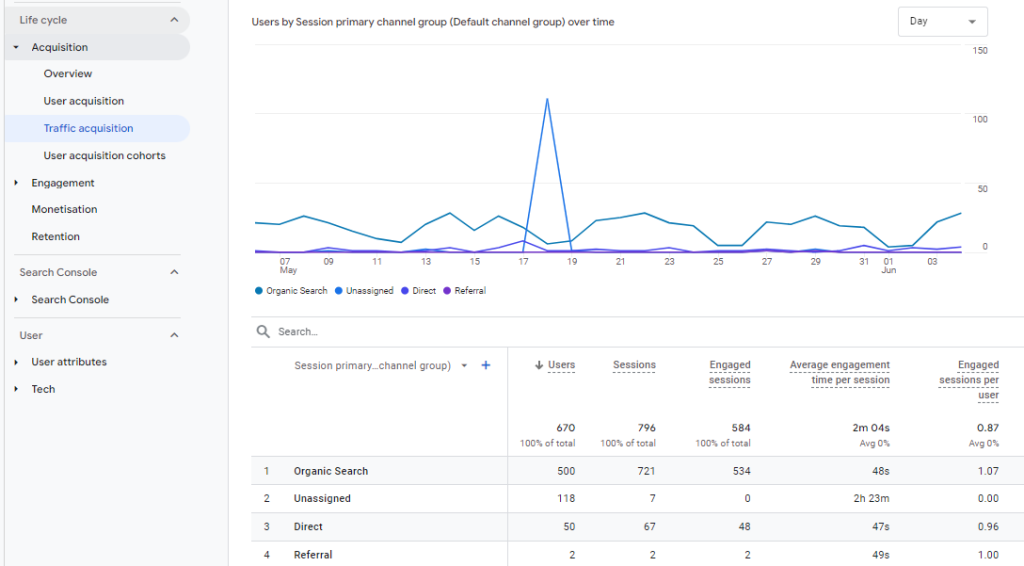Sort table by Sessions column

[x=634, y=365]
